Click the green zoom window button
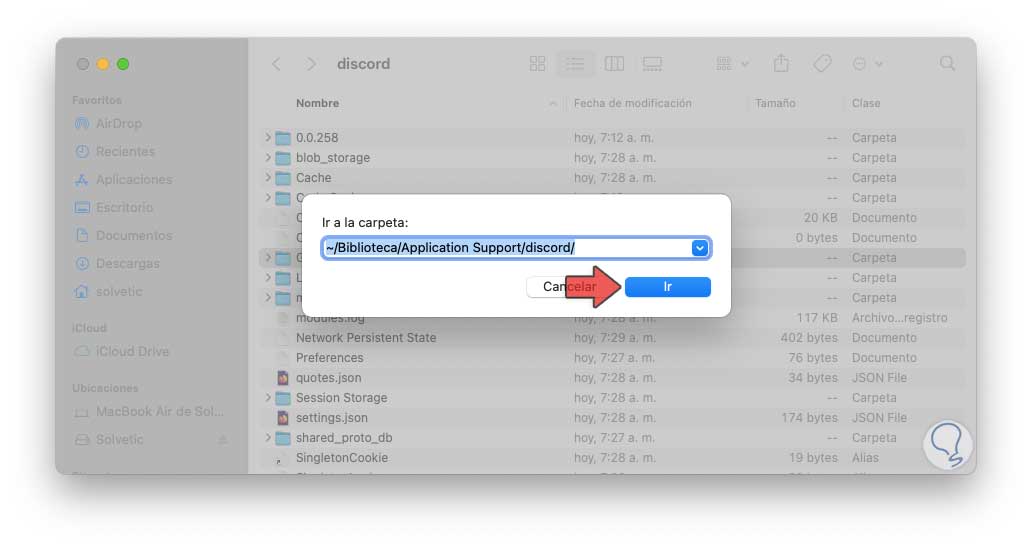The height and width of the screenshot is (548, 1032). click(123, 64)
